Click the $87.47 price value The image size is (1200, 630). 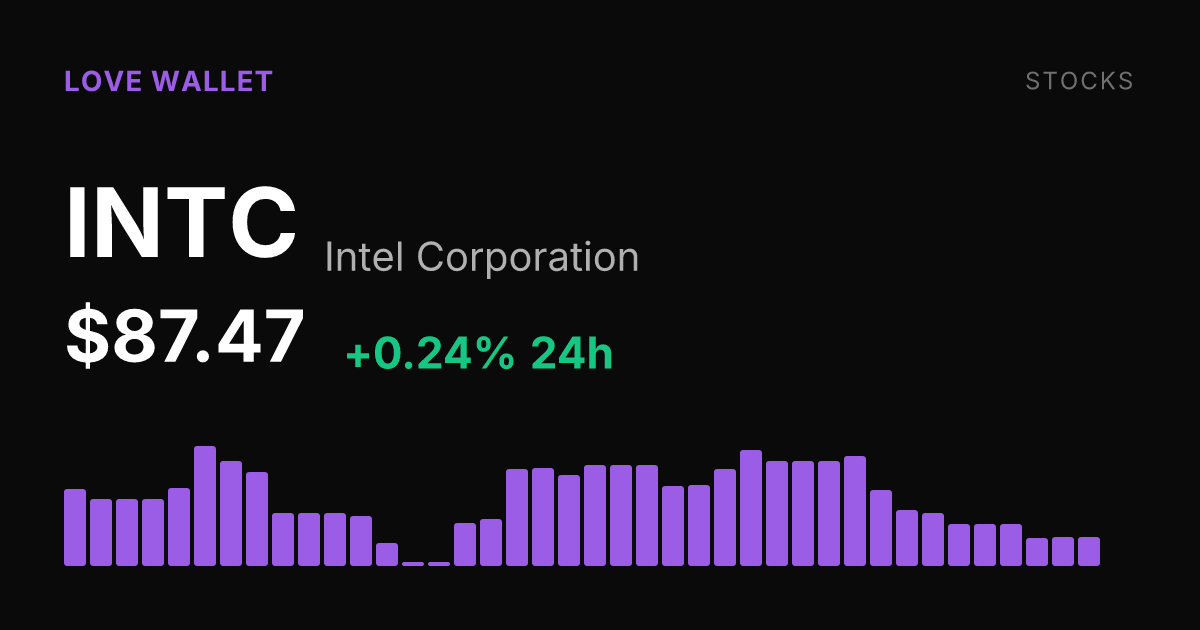click(x=185, y=337)
